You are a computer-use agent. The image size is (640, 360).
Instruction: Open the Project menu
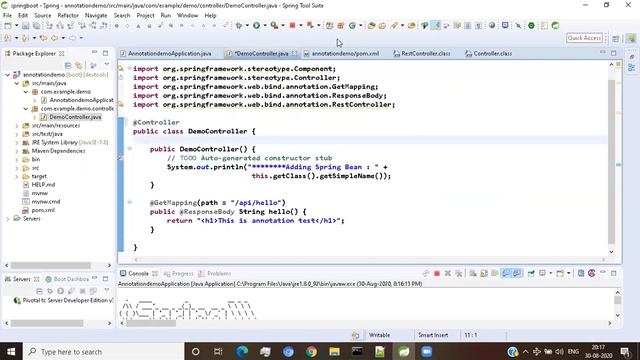tap(145, 16)
